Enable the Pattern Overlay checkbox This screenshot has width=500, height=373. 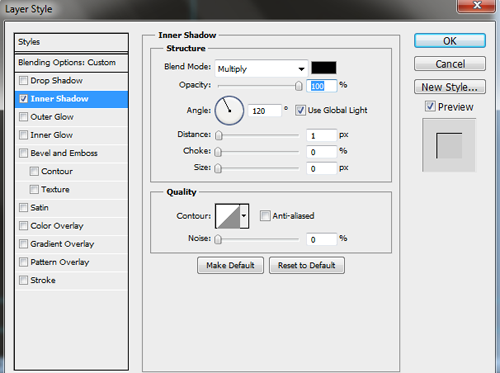coord(23,262)
